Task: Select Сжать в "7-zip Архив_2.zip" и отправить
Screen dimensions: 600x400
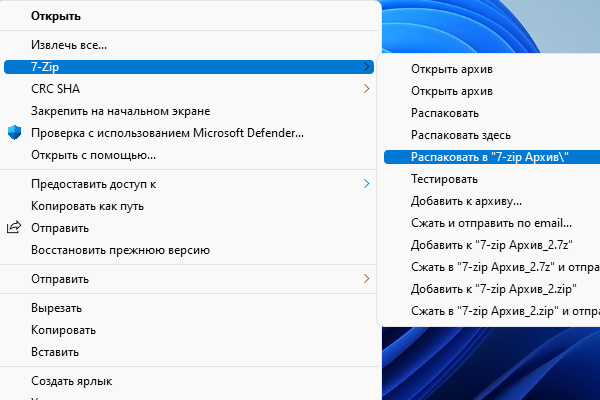Action: point(492,311)
